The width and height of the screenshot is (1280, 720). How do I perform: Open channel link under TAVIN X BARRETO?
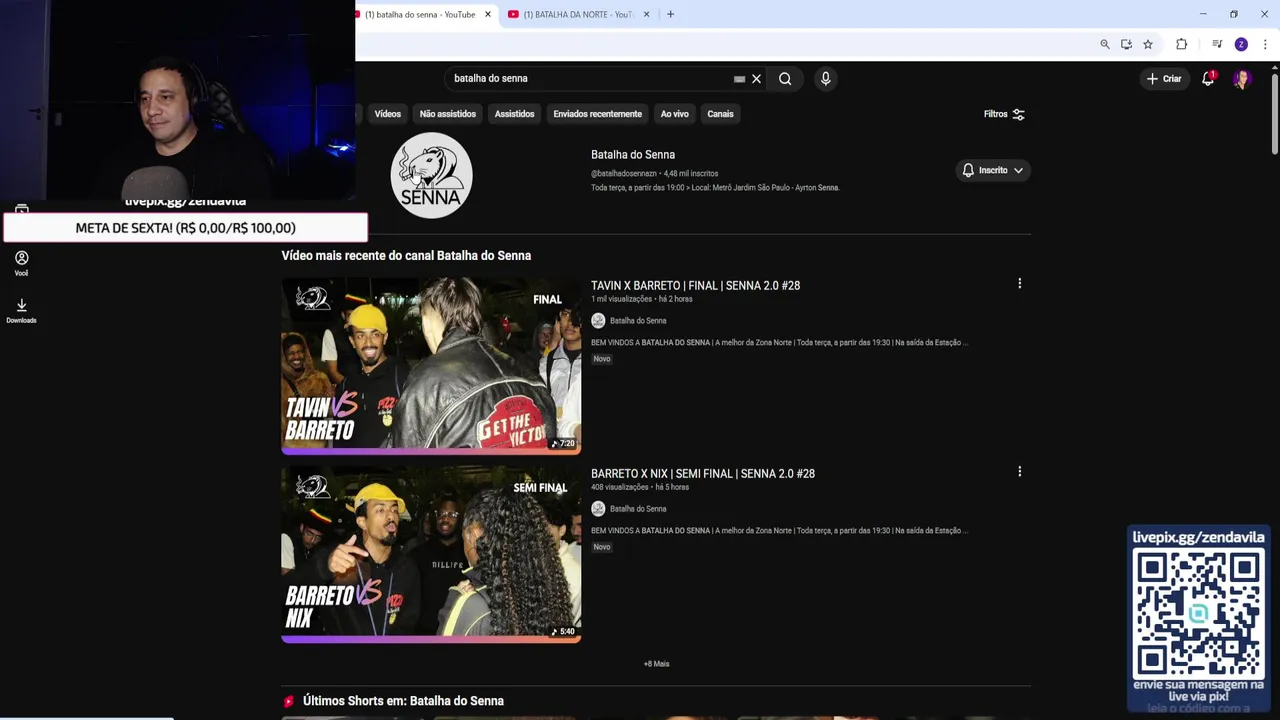638,321
